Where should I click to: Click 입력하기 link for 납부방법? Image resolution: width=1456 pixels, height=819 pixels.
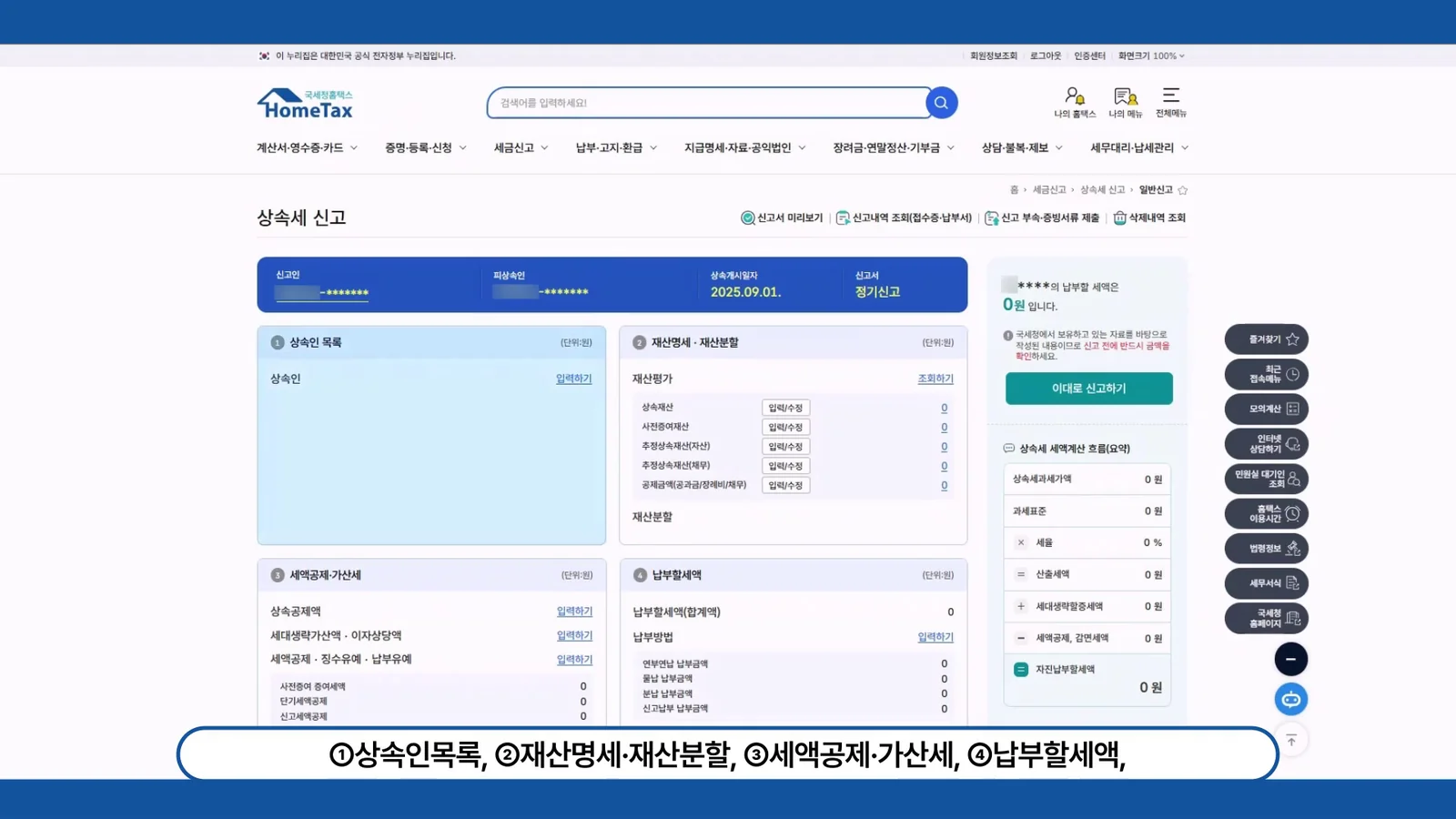[x=935, y=637]
